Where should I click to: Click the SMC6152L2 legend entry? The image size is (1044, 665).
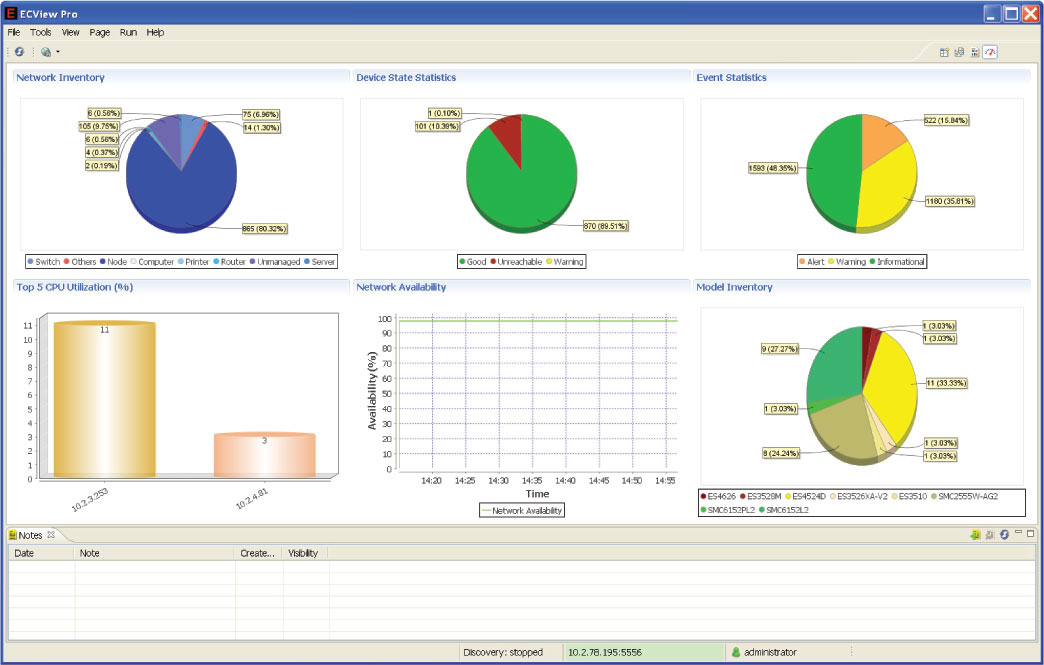(x=784, y=509)
